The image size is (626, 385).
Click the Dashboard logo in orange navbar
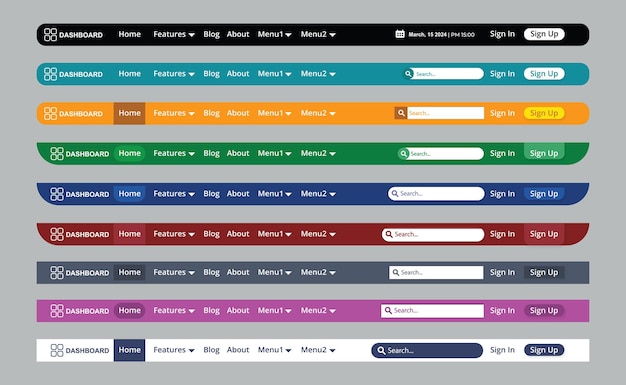[73, 113]
